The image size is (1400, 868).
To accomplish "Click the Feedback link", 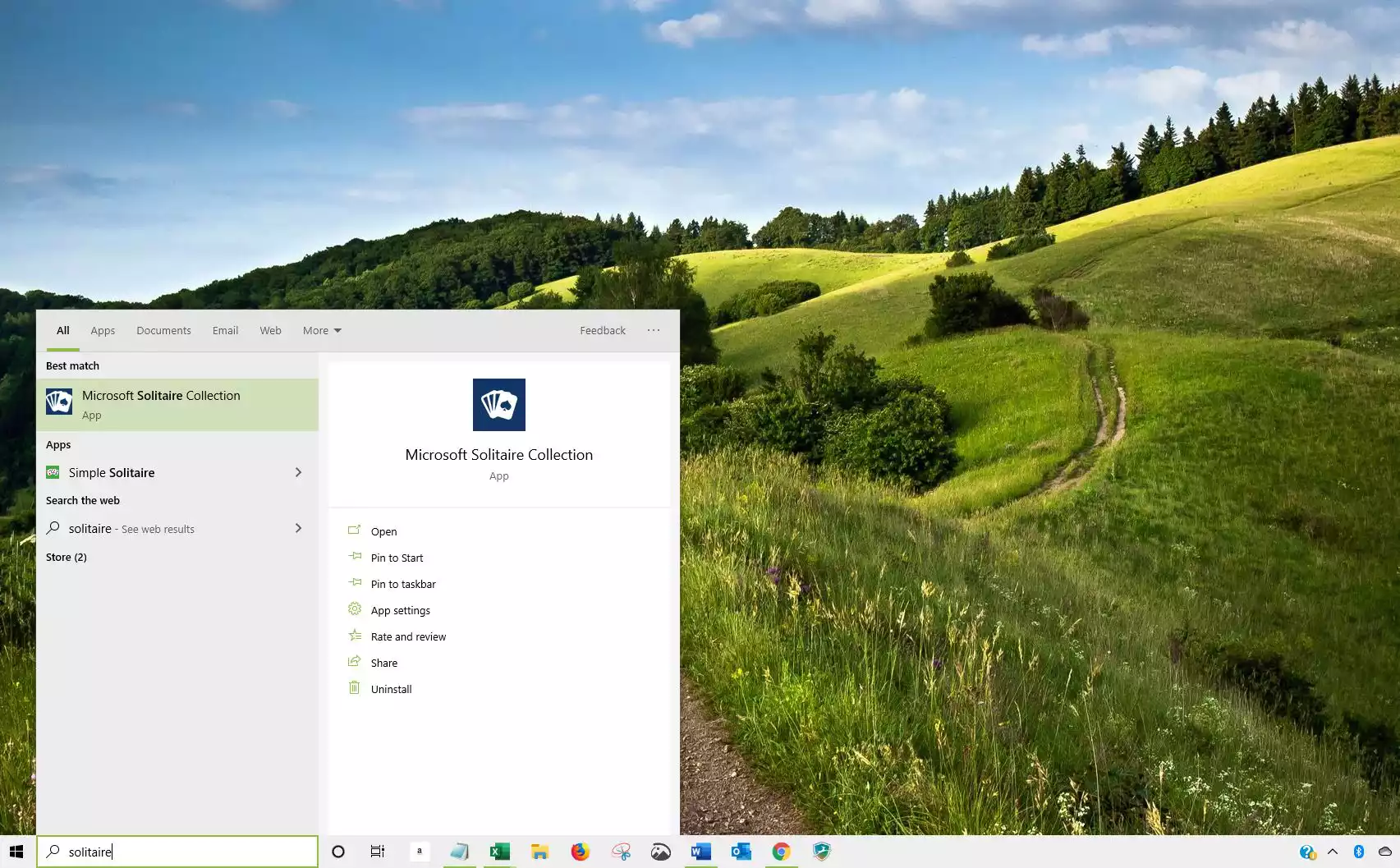I will point(603,331).
